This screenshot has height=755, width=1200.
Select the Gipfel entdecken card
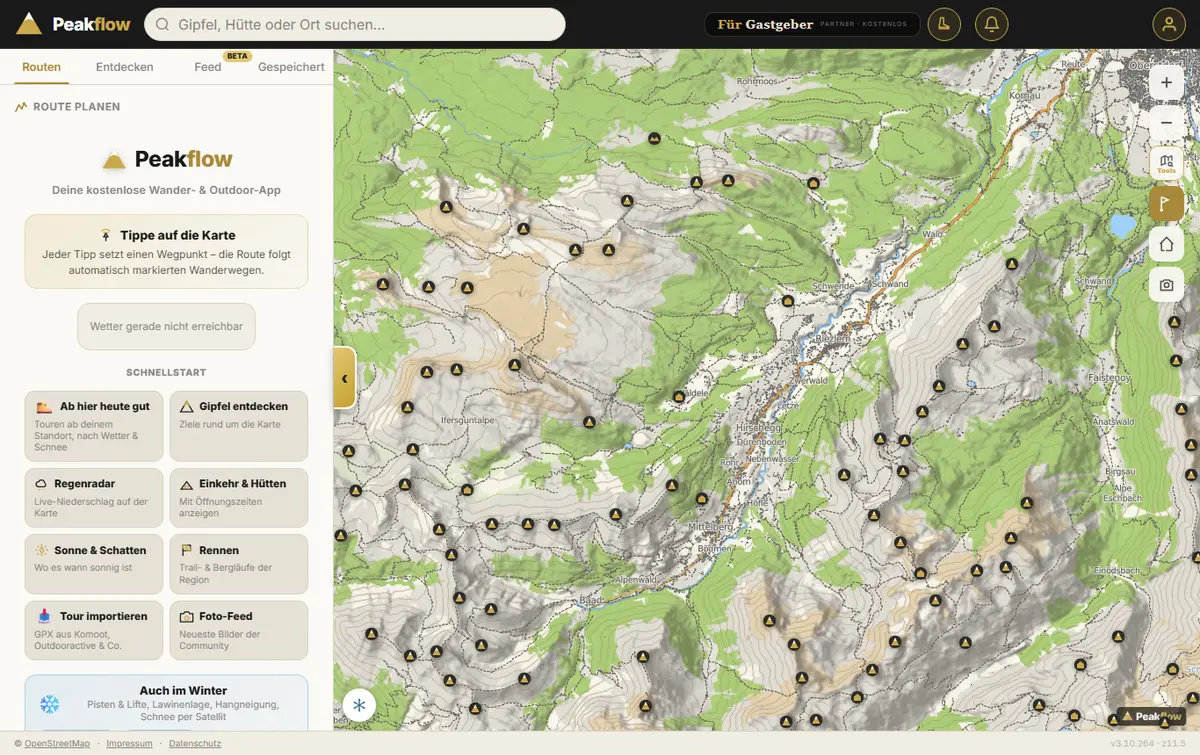[238, 426]
